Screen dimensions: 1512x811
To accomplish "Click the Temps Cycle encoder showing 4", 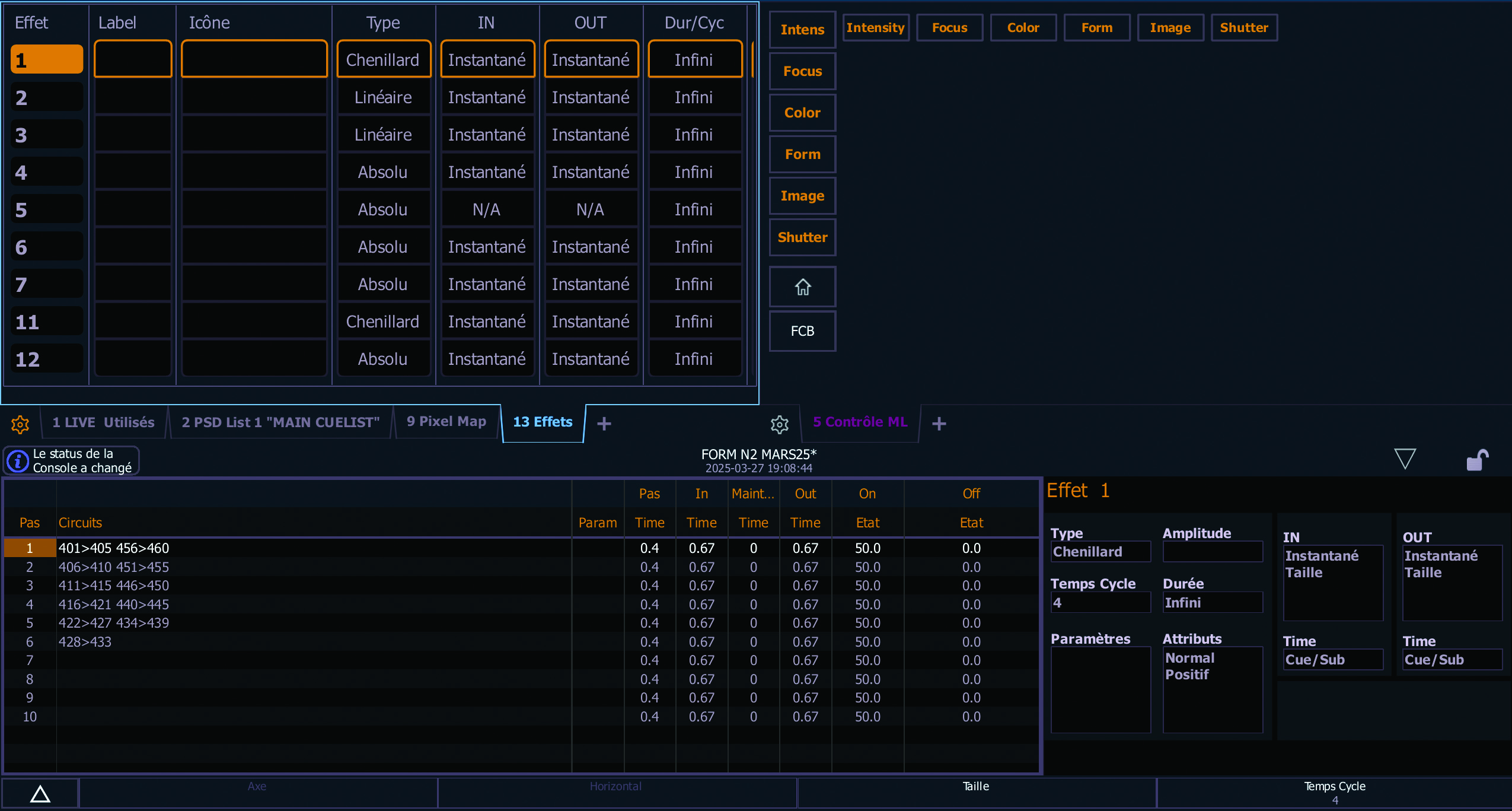I will 1334,793.
